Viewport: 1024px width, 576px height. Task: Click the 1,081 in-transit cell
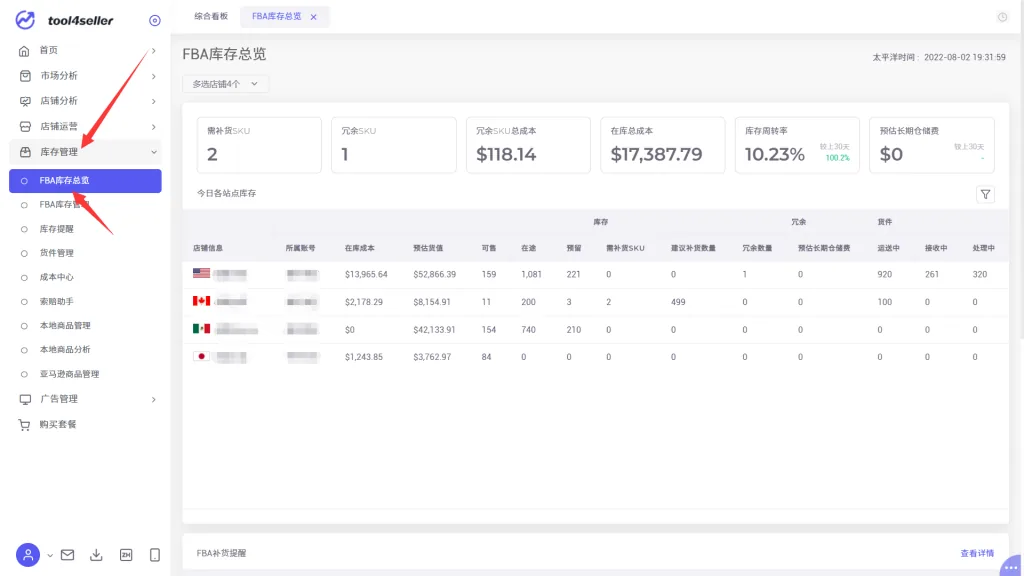coord(532,274)
